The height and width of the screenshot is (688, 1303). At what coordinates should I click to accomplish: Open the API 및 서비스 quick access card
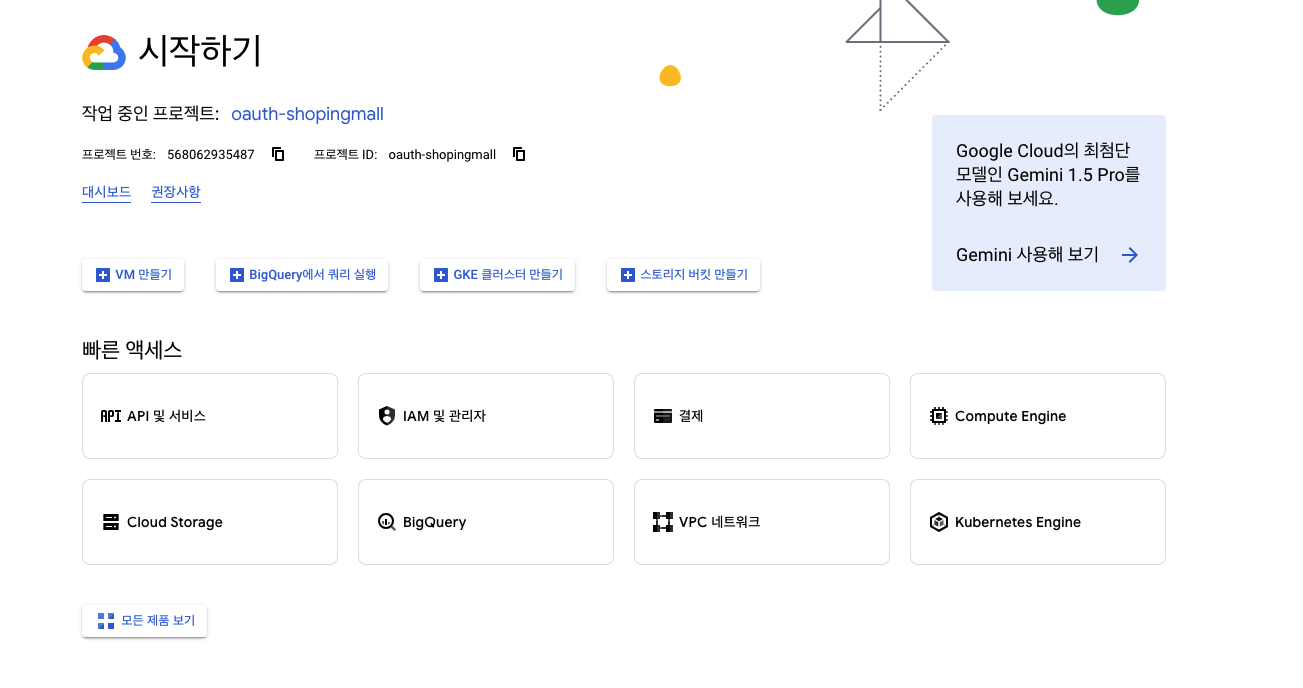(x=210, y=416)
